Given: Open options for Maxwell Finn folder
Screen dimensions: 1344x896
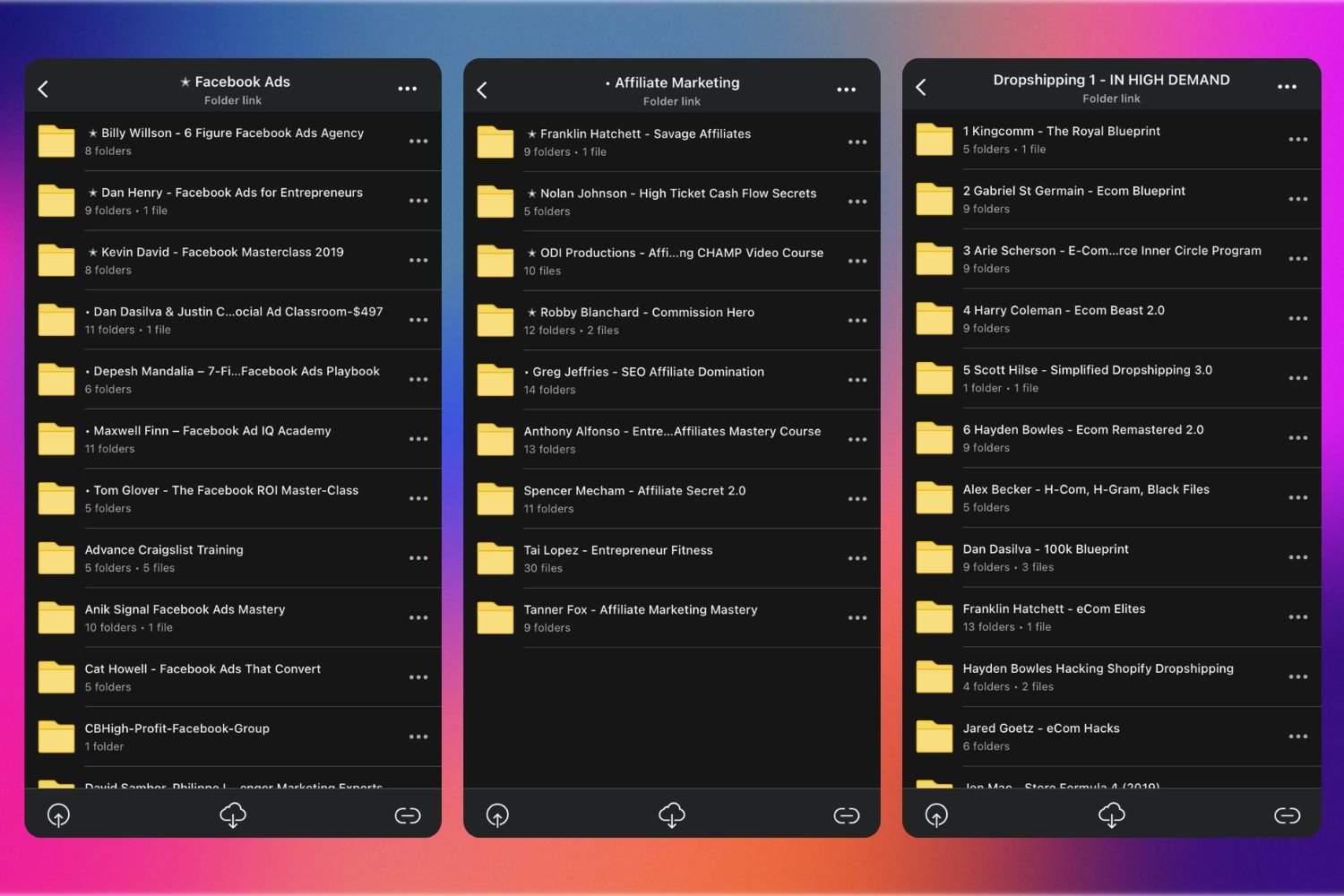Looking at the screenshot, I should coord(418,439).
